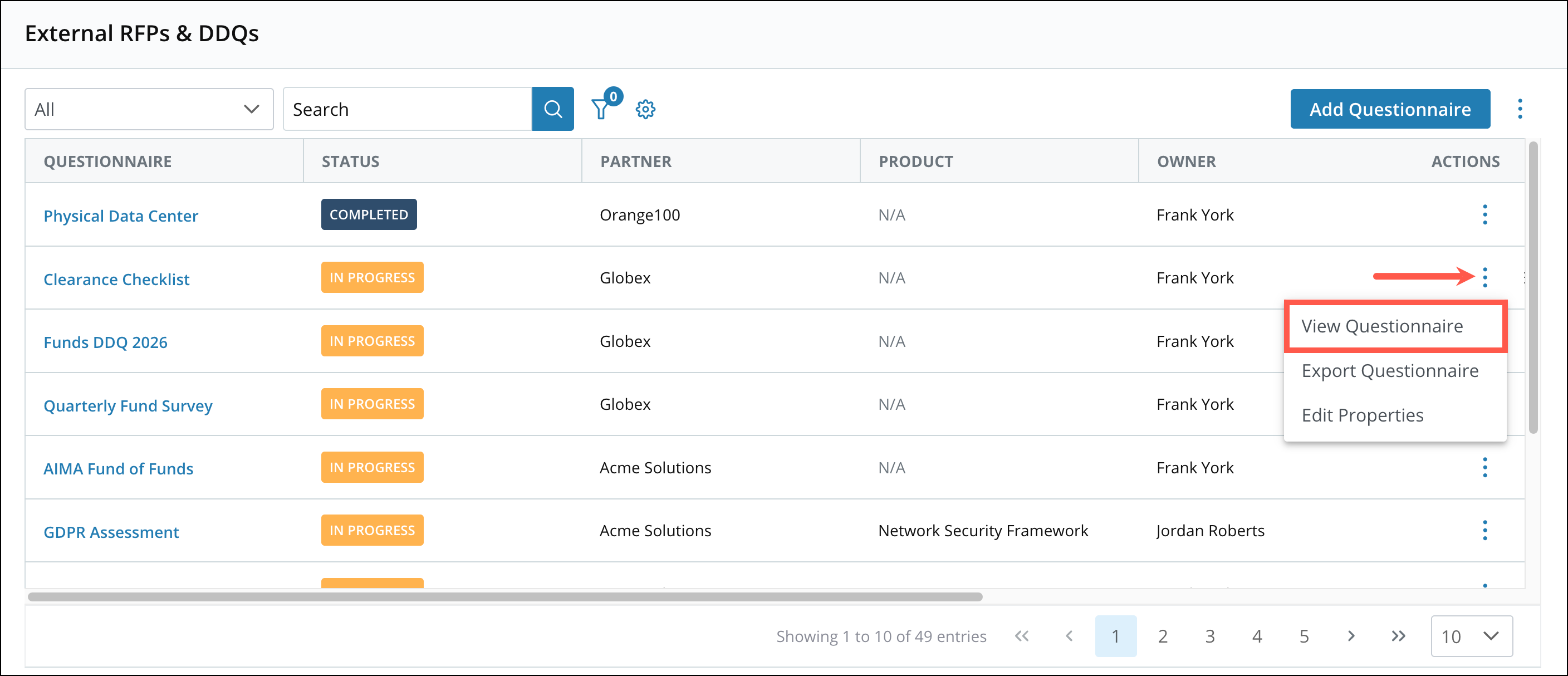Open actions menu for AIMA Fund of Funds
The width and height of the screenshot is (1568, 676).
click(x=1484, y=467)
